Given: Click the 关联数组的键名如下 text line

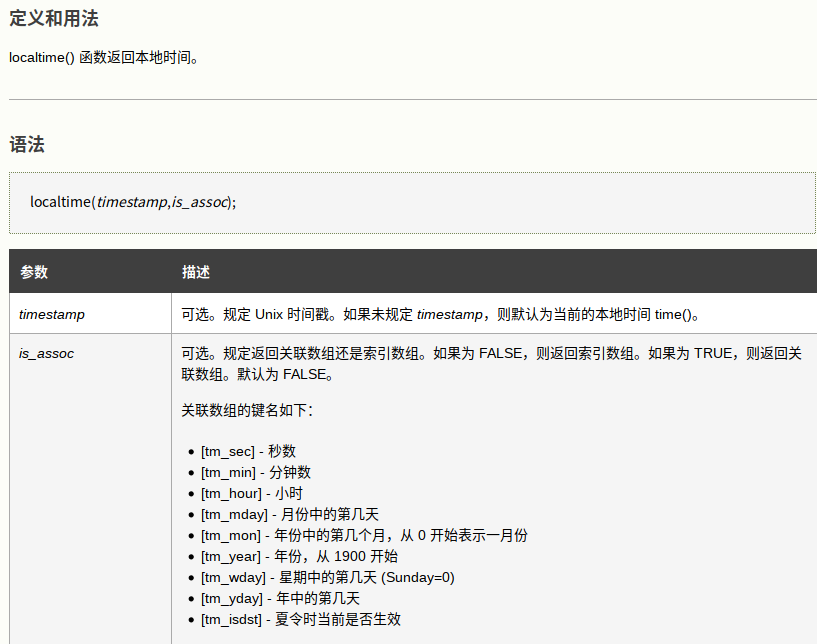Looking at the screenshot, I should (247, 410).
